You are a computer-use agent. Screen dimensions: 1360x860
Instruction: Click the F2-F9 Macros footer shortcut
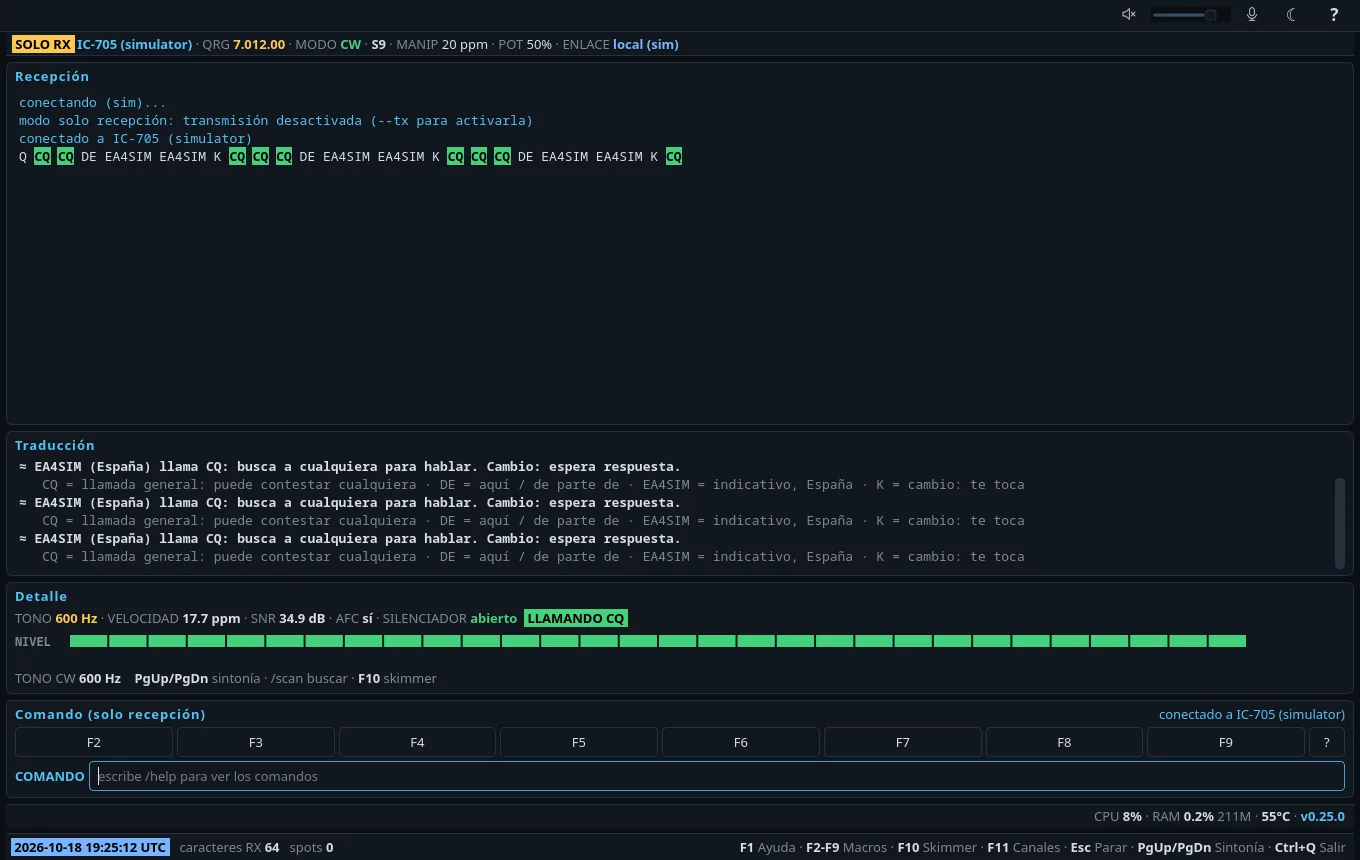point(846,847)
